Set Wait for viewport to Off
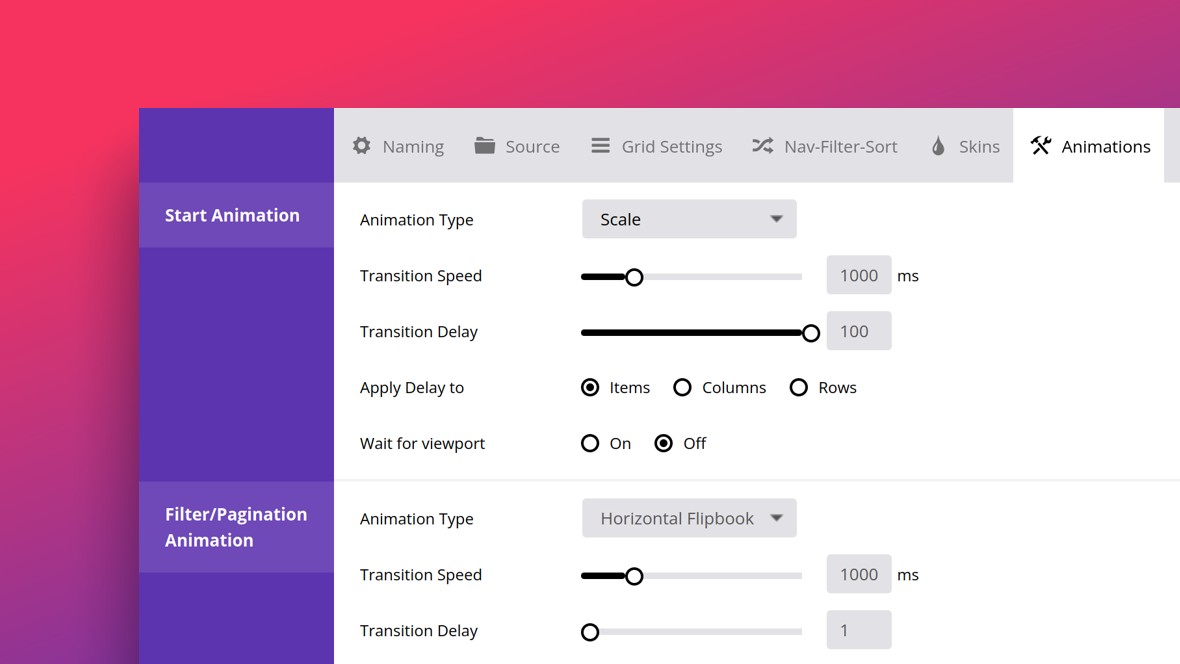The image size is (1180, 664). (663, 443)
